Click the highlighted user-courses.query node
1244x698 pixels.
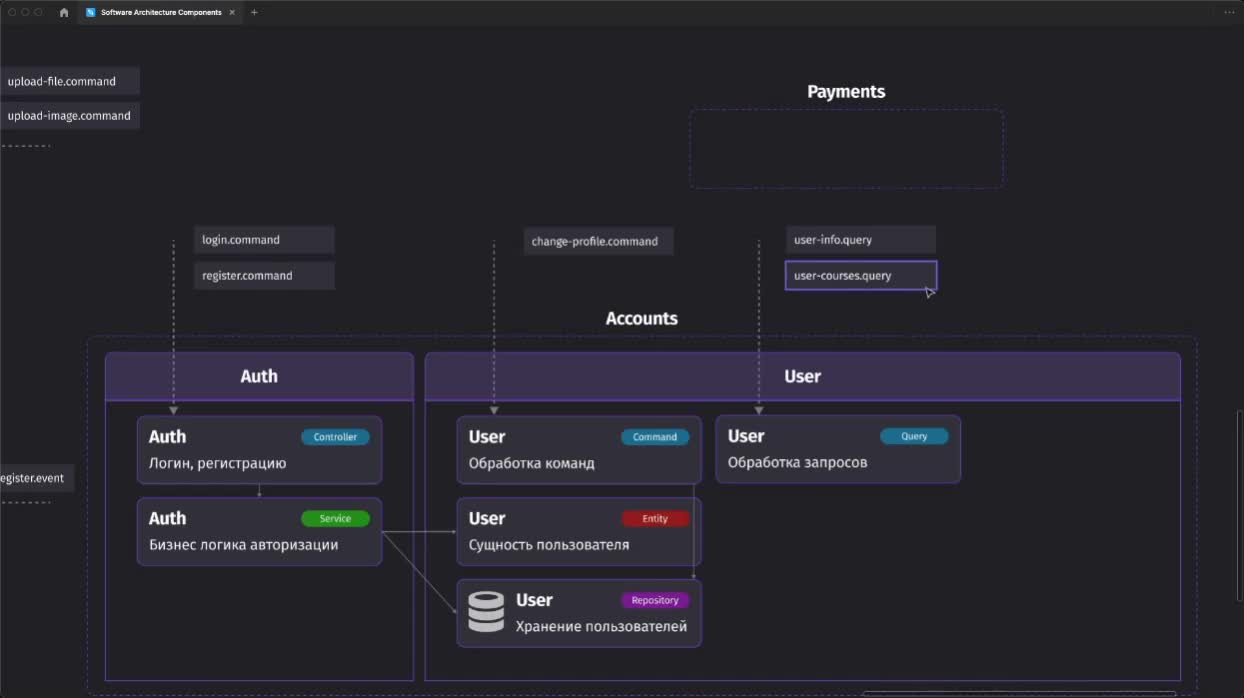point(861,276)
